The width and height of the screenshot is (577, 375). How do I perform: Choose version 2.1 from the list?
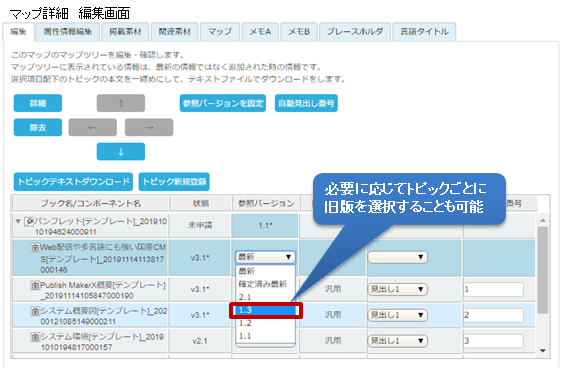pyautogui.click(x=265, y=297)
